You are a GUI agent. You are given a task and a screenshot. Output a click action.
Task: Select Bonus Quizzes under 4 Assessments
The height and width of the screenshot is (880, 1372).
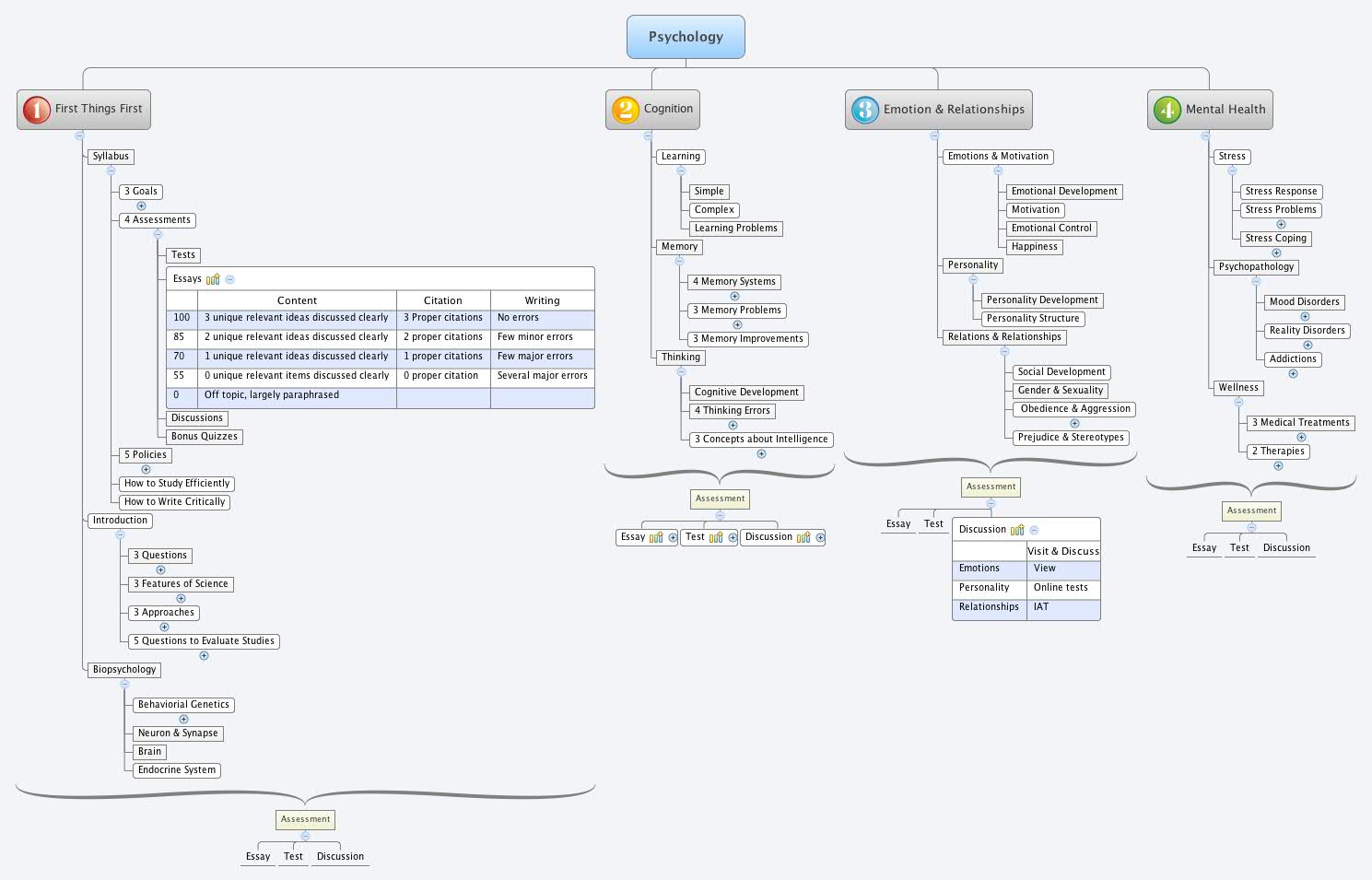[205, 437]
